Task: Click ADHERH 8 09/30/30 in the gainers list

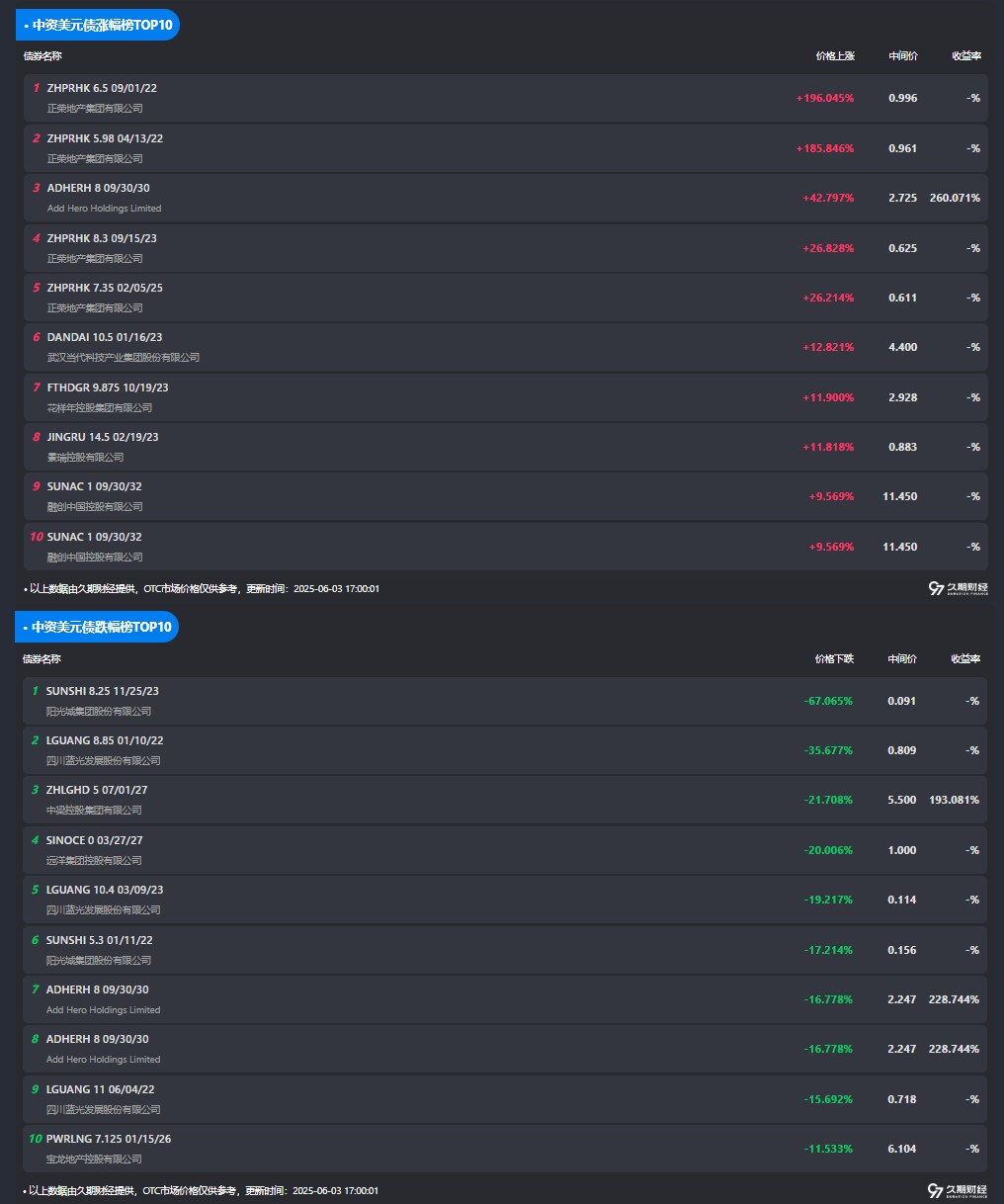Action: coord(99,188)
